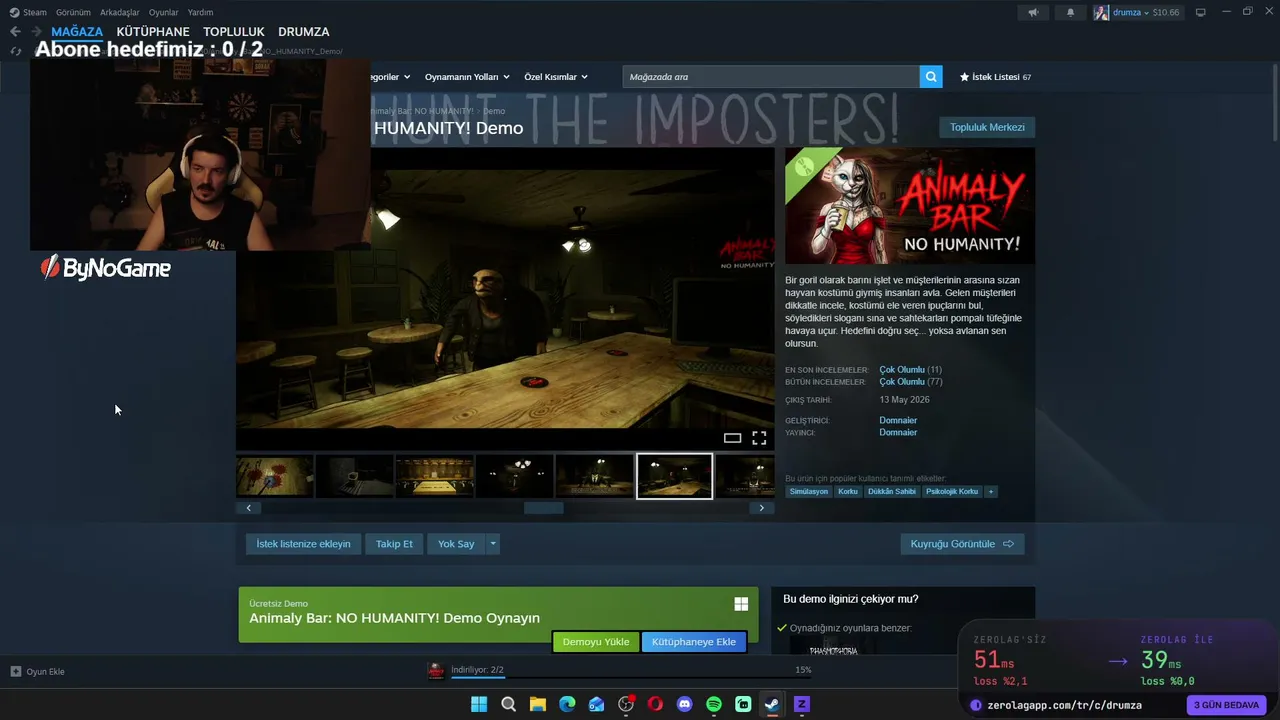Open Windows taskbar search
Screen dimensions: 1280x720
(x=508, y=704)
